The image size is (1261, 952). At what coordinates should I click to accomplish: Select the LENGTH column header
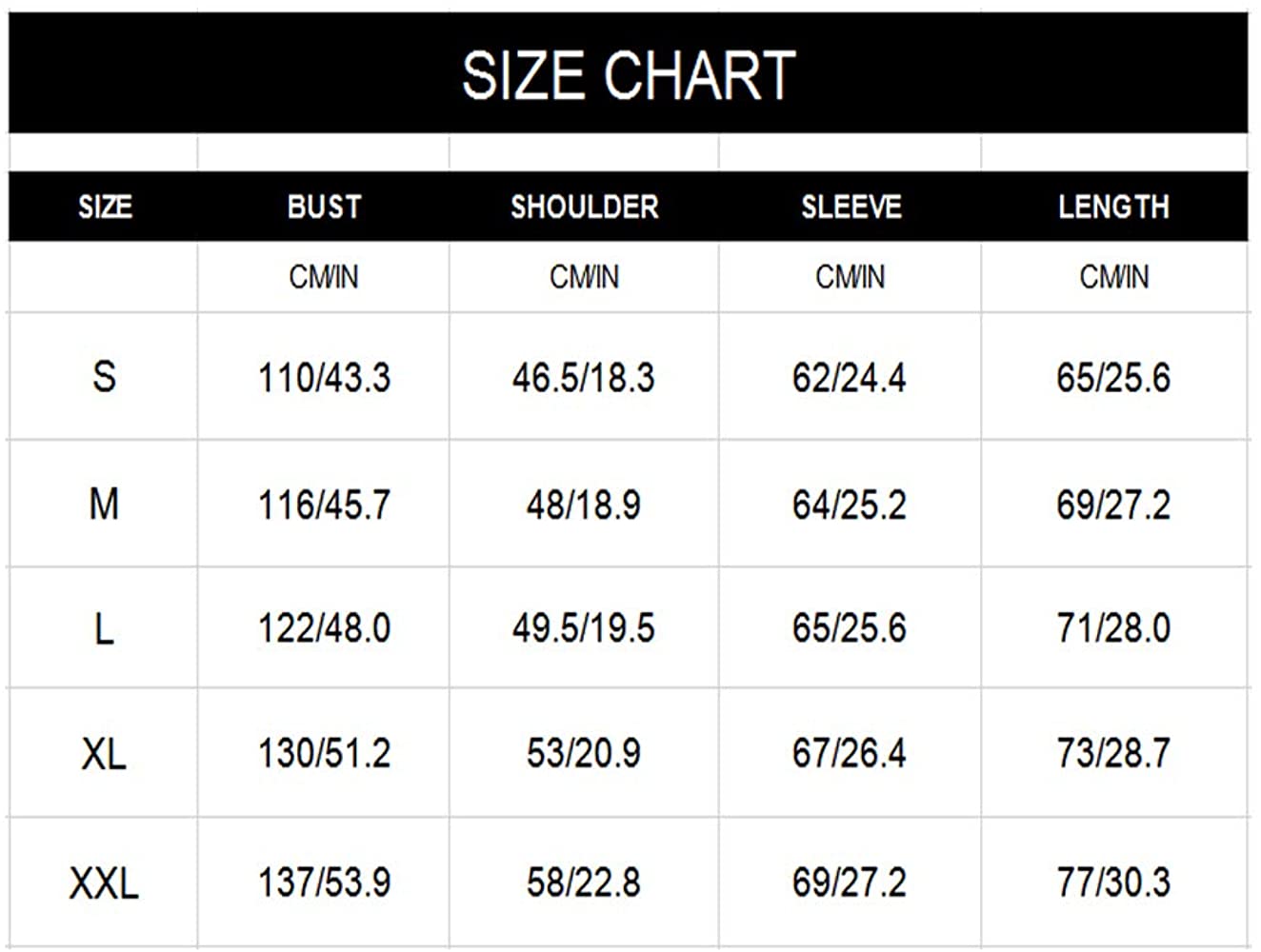pyautogui.click(x=1113, y=207)
